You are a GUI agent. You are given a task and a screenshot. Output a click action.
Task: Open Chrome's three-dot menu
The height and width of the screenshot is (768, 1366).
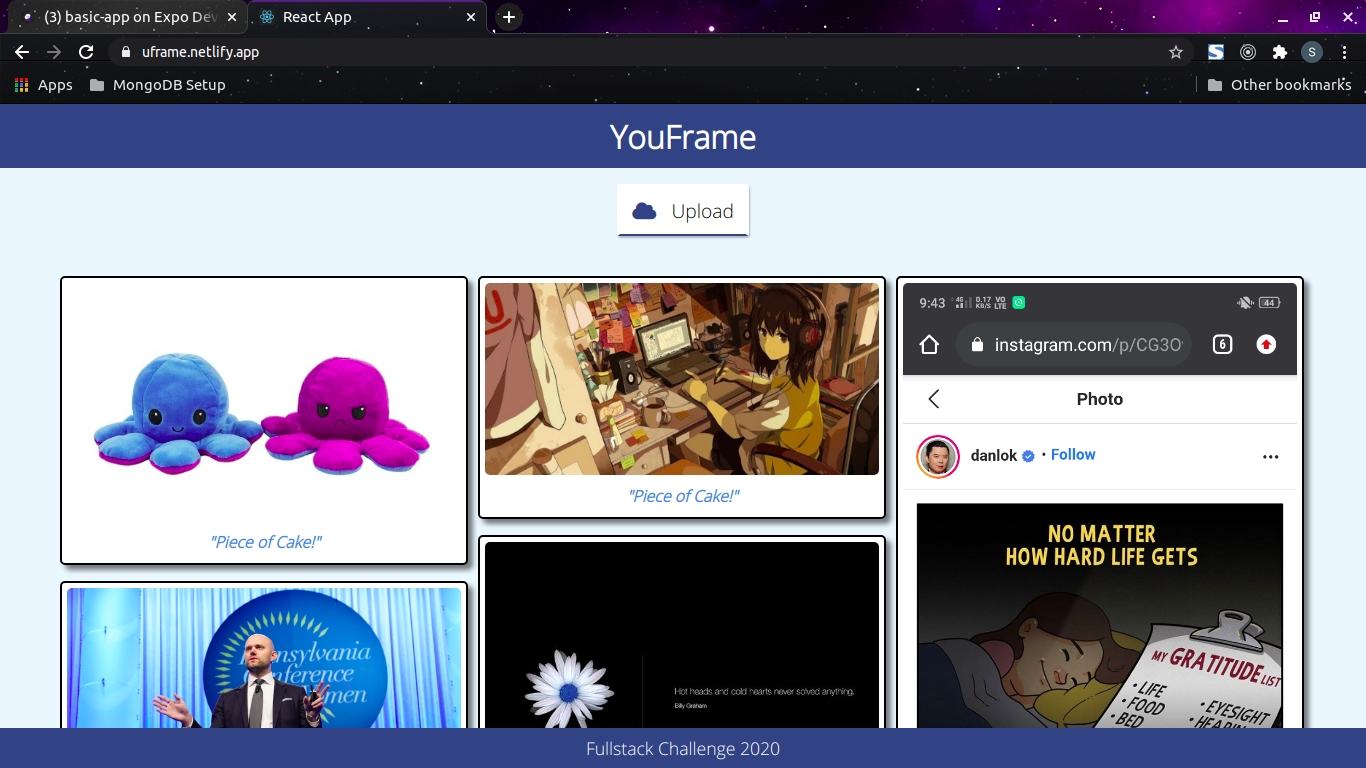pos(1345,52)
